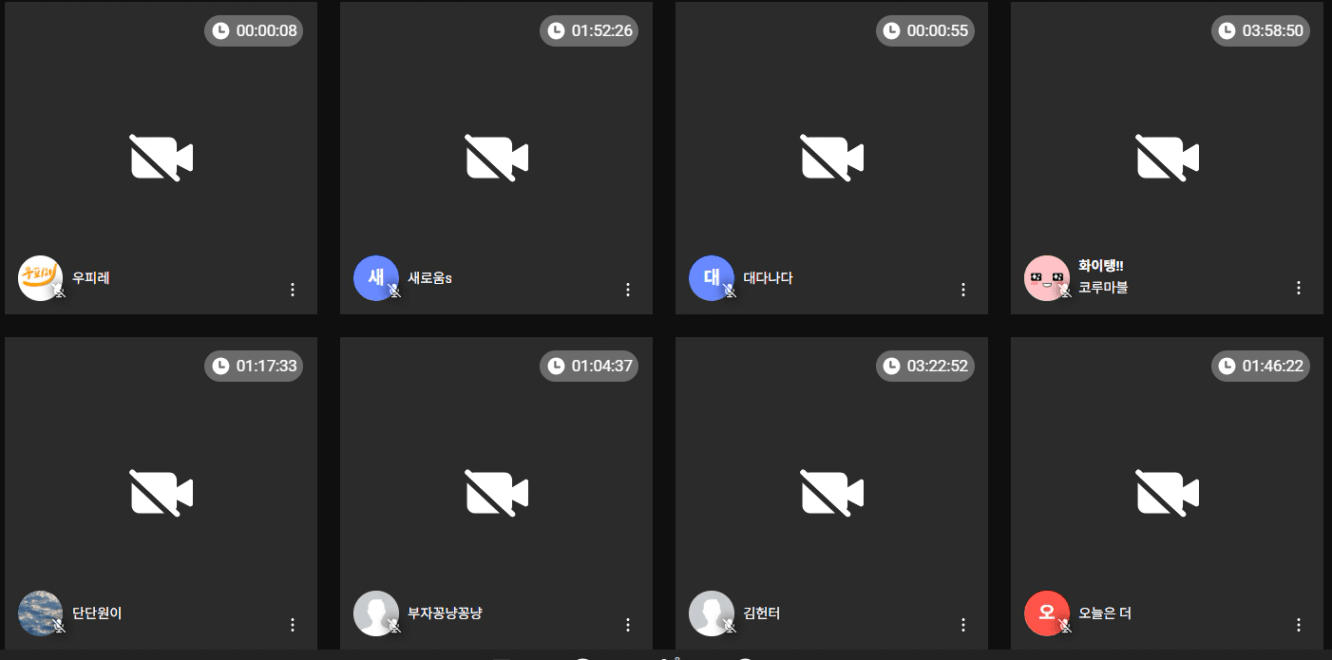The width and height of the screenshot is (1332, 660).
Task: Click the red 오 avatar of 오늘은 더
Action: tap(1047, 613)
